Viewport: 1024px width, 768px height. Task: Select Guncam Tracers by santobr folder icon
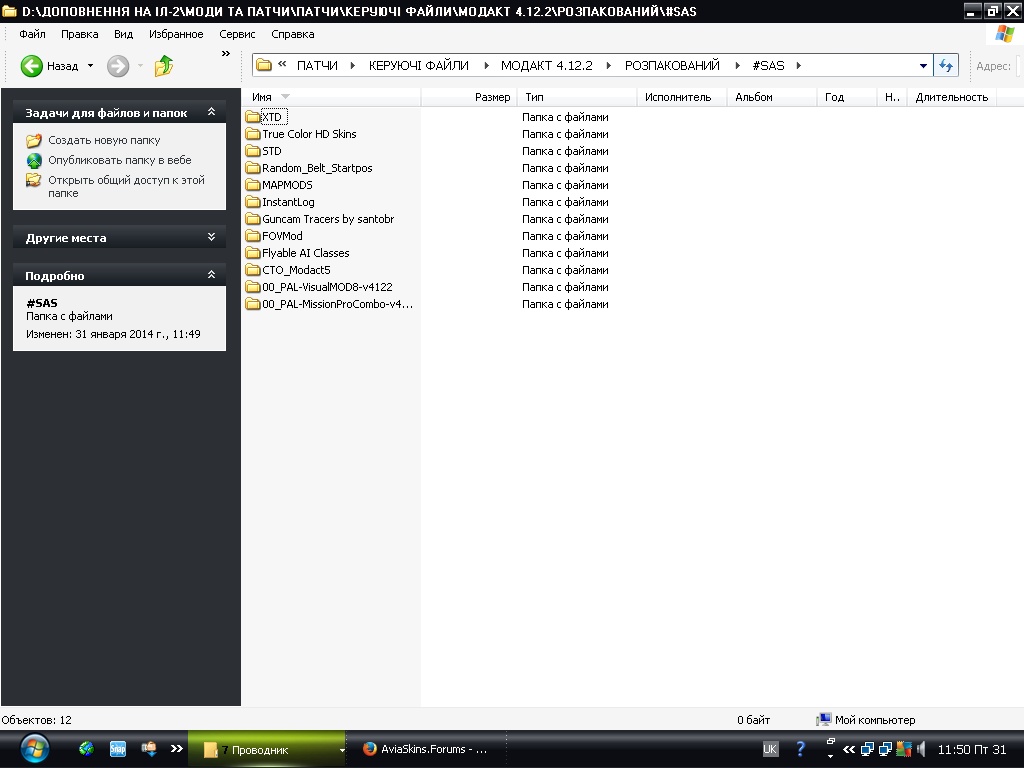tap(253, 219)
